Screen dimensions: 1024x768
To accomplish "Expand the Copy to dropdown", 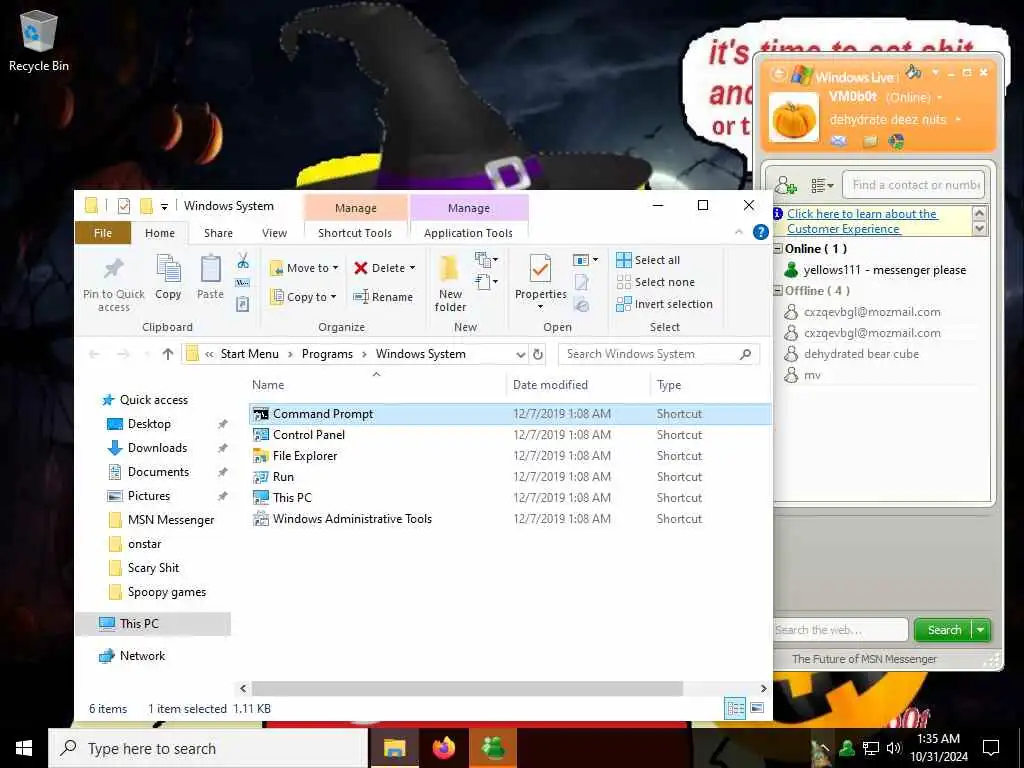I will tap(333, 297).
